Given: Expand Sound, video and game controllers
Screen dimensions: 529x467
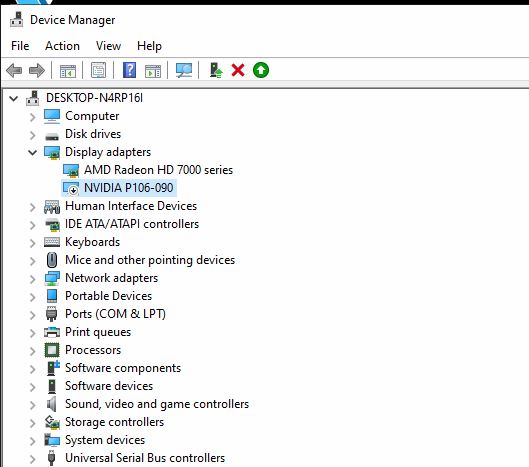Looking at the screenshot, I should [x=32, y=405].
